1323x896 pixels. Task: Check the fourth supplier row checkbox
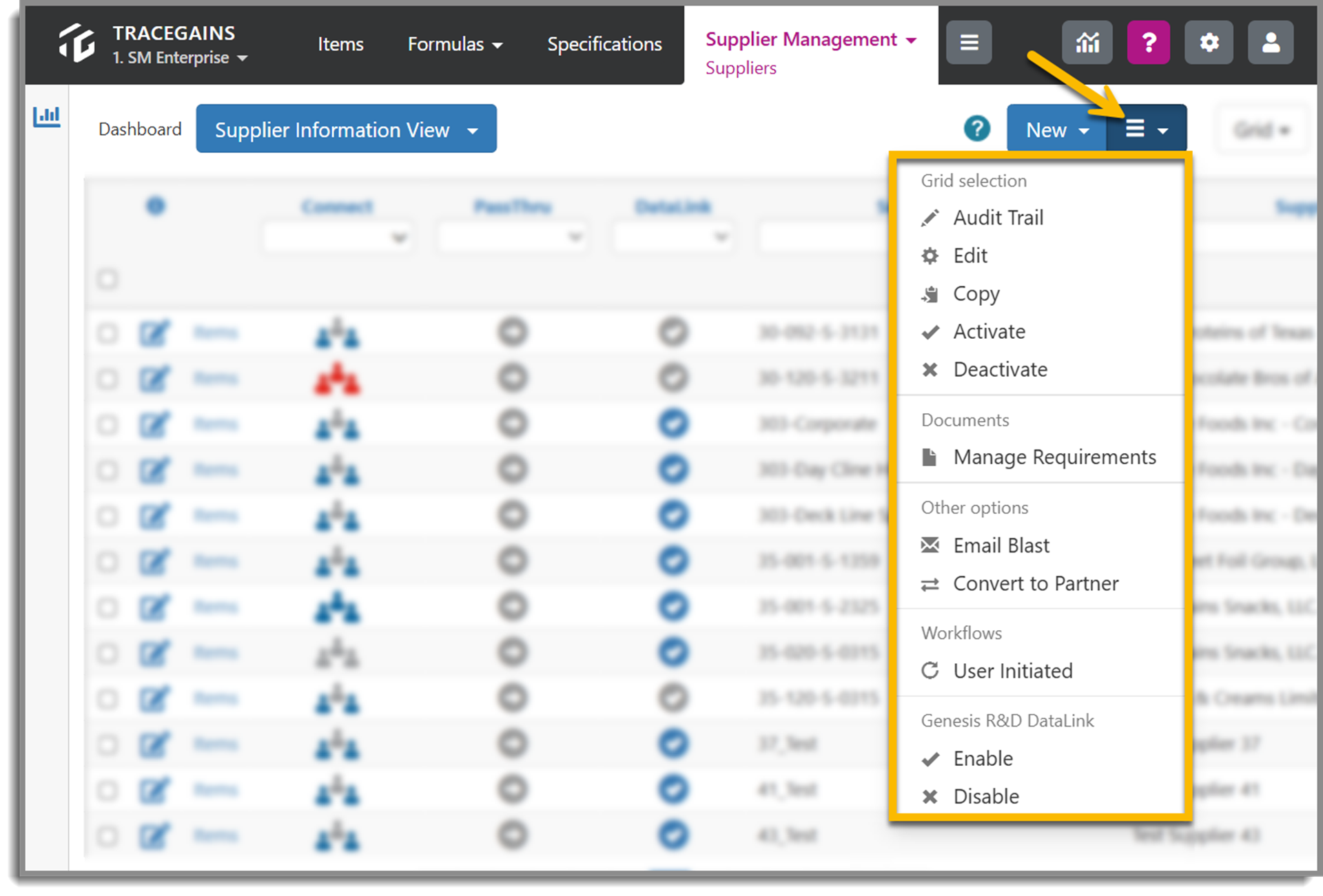point(107,470)
